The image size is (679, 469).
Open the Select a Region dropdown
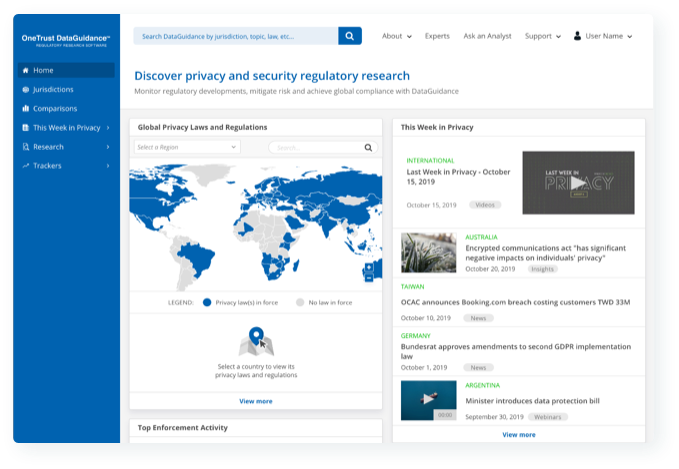point(187,147)
